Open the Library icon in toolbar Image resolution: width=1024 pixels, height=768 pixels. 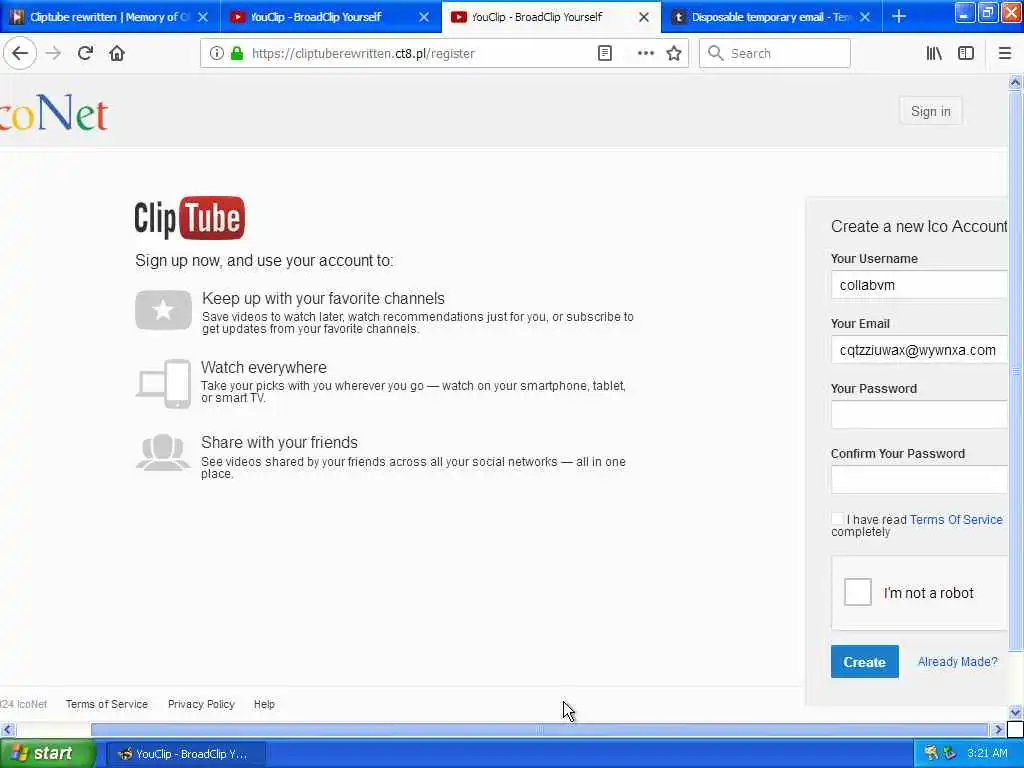pyautogui.click(x=934, y=53)
